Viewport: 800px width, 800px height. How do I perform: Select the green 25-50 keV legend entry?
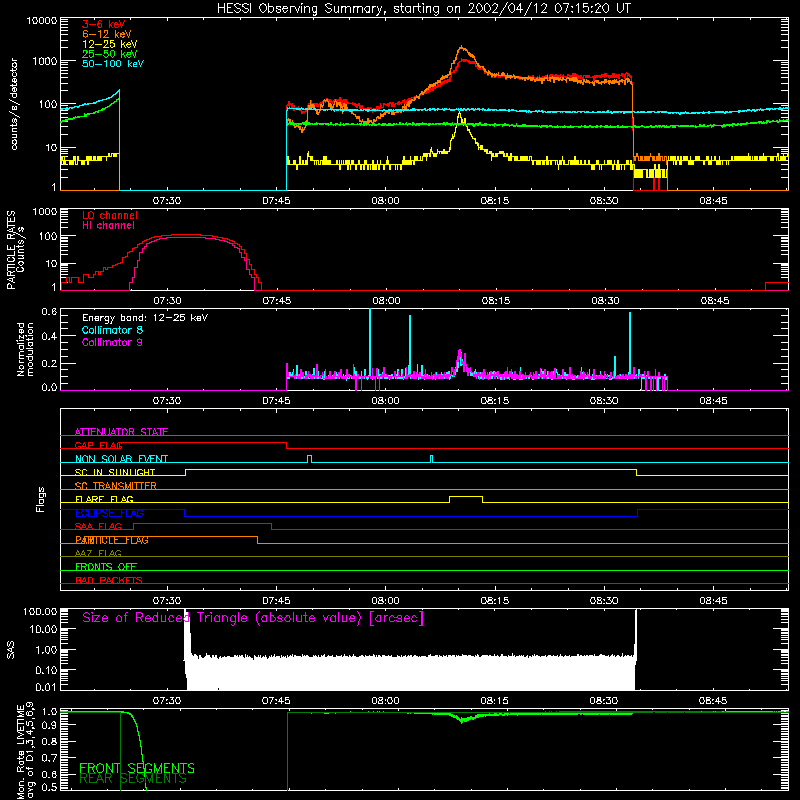[110, 54]
